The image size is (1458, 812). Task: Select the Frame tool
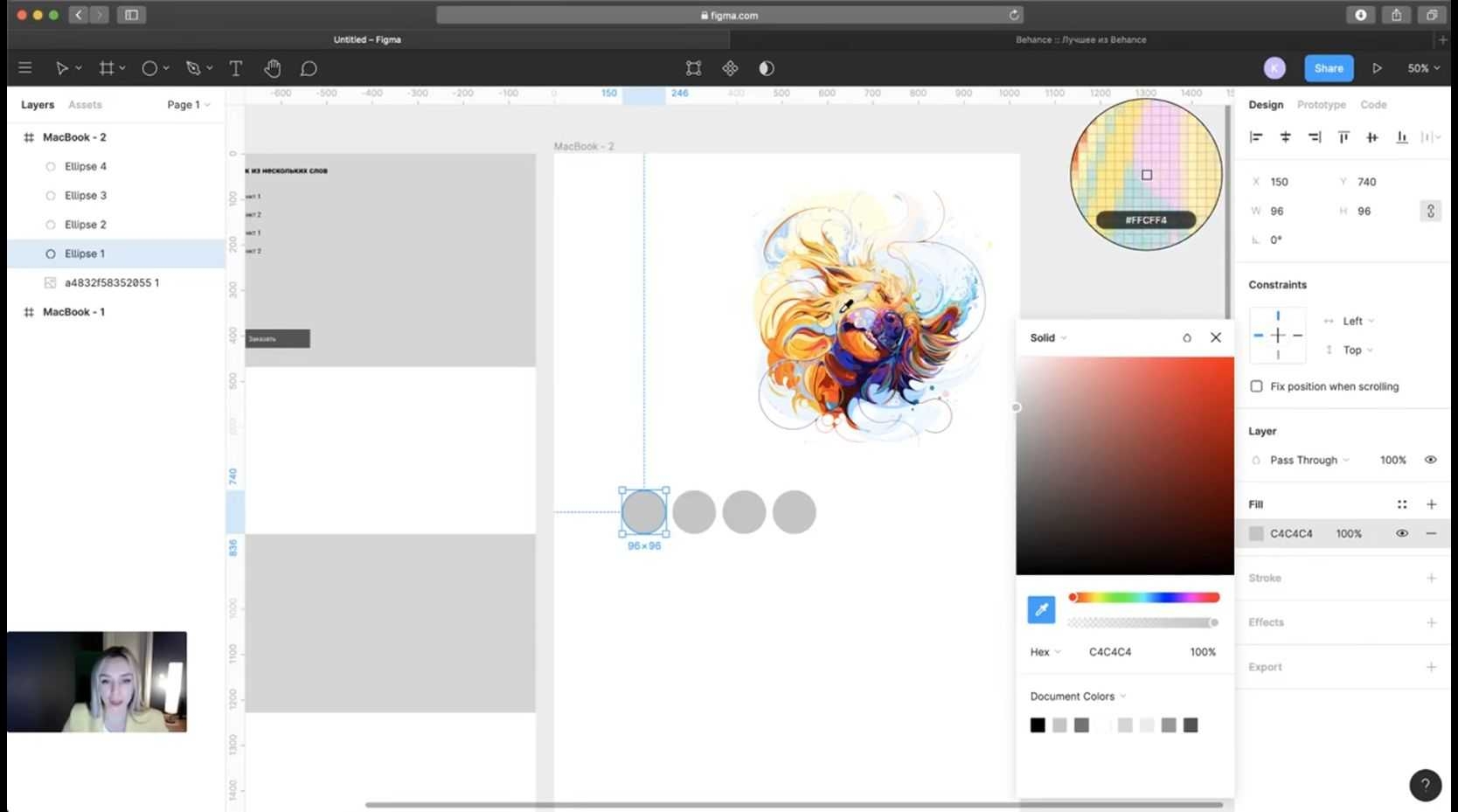tap(107, 68)
